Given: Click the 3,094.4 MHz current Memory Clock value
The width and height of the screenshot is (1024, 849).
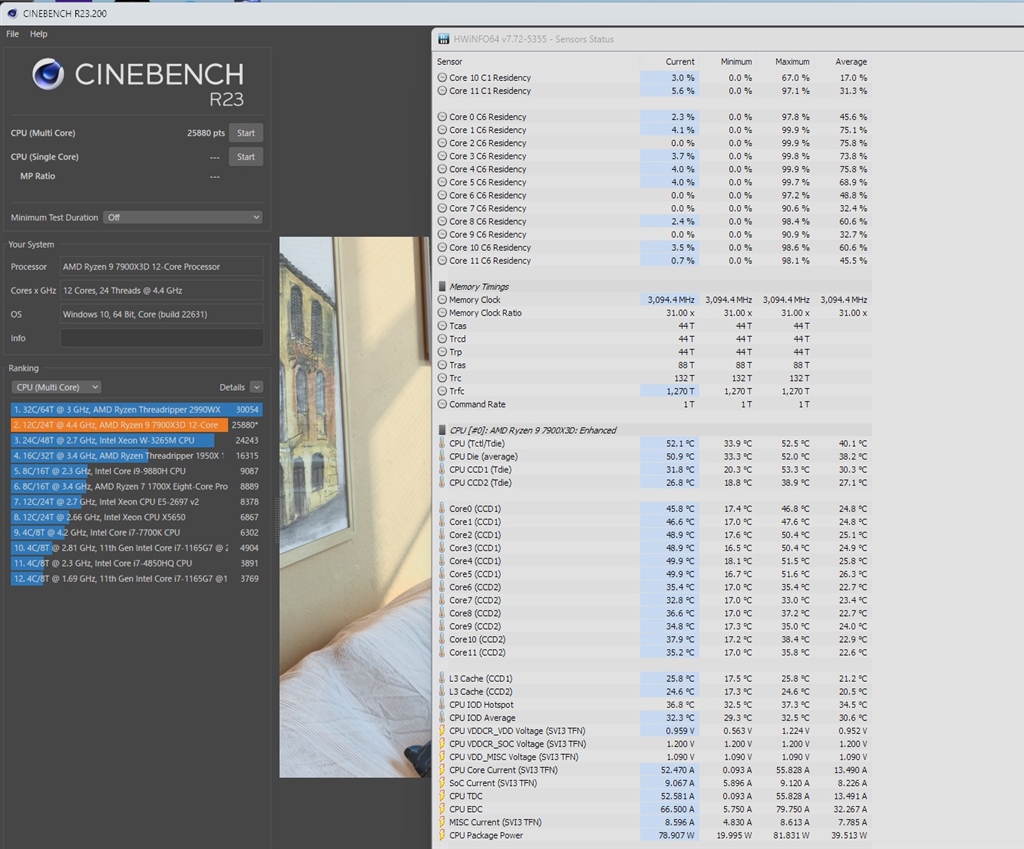Looking at the screenshot, I should [671, 300].
